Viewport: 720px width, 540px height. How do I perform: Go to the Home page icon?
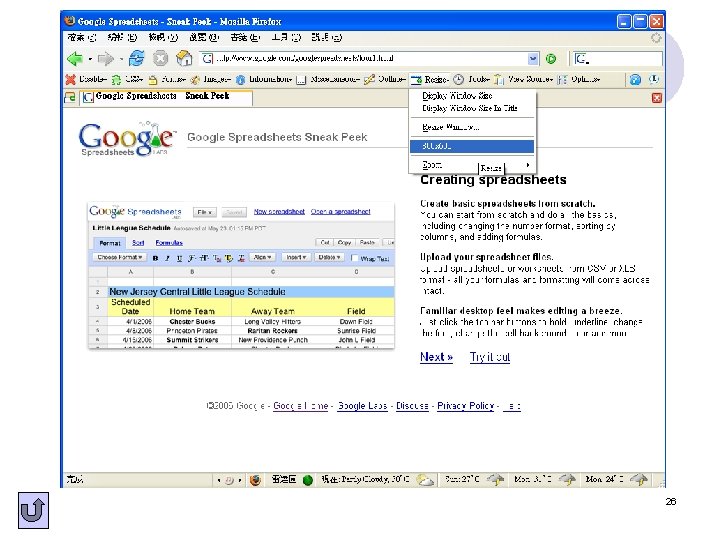(184, 58)
